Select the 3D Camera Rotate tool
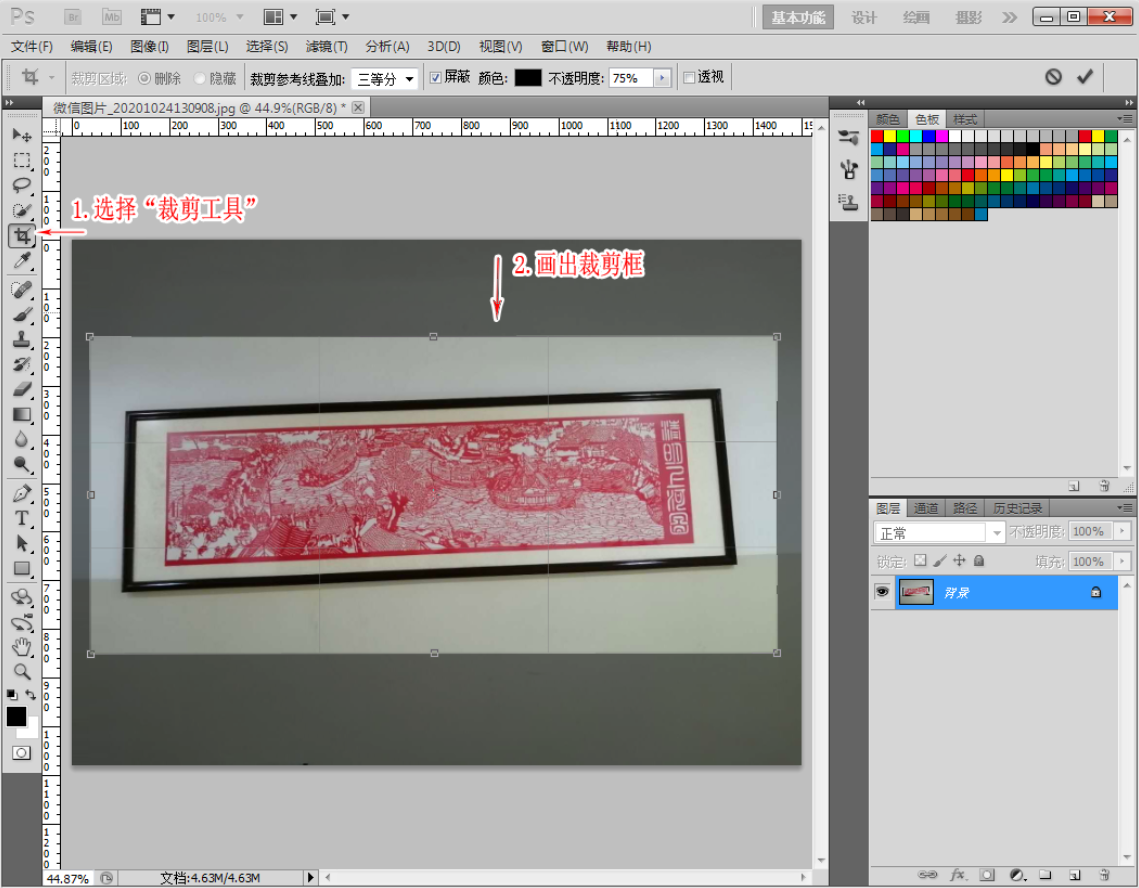 point(22,622)
